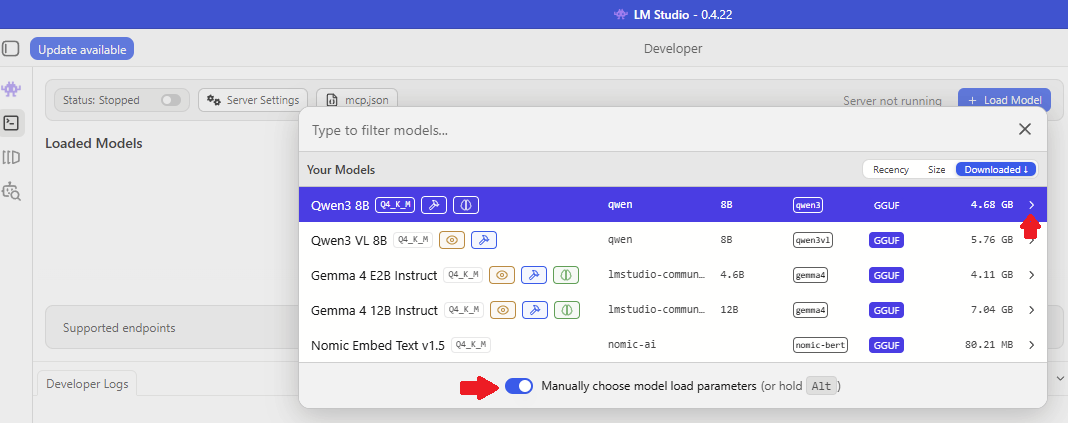Expand chevron for Gemma 4 E2B Instruct
1068x423 pixels.
1031,275
